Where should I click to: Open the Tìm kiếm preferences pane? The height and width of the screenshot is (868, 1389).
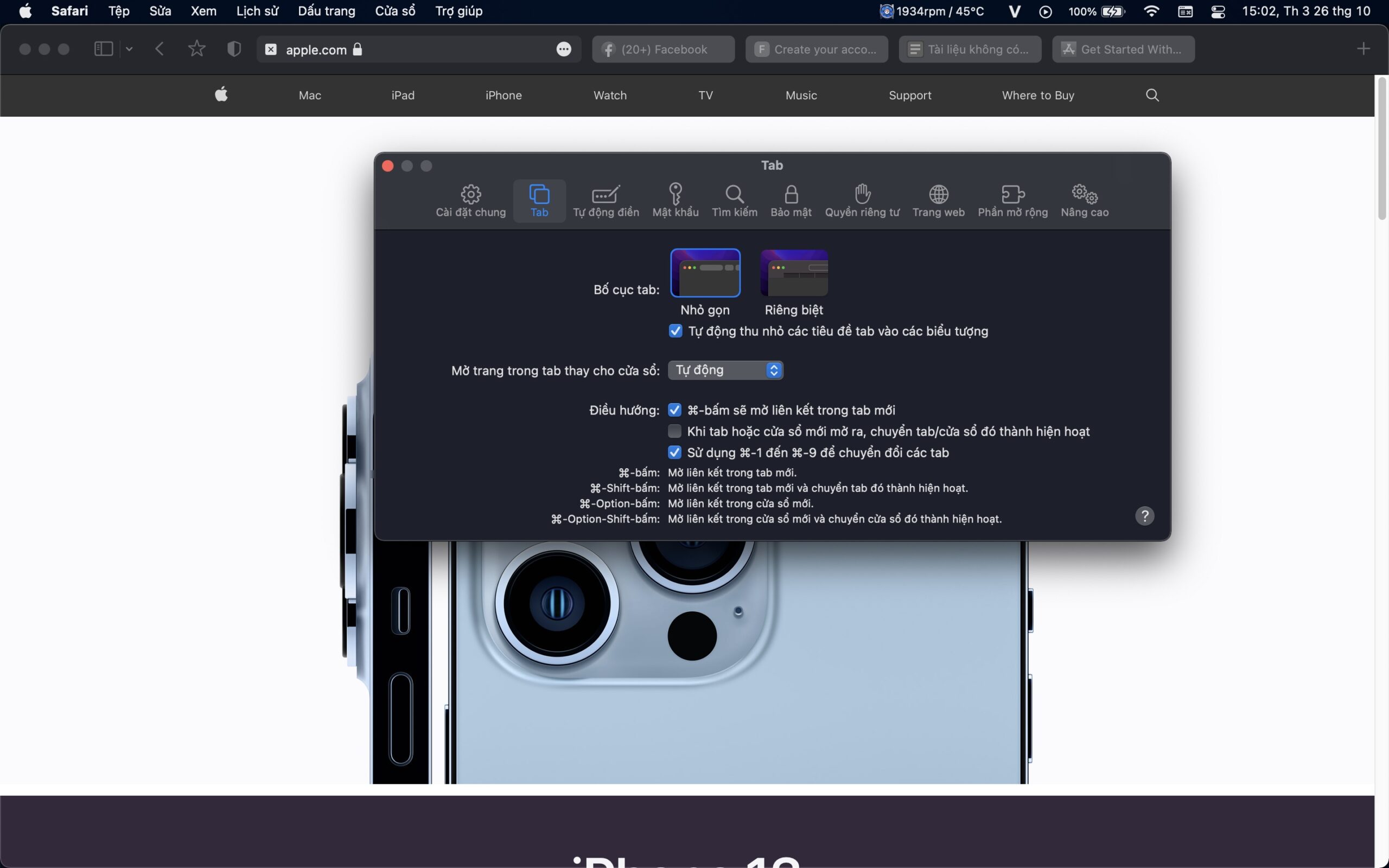(x=734, y=200)
